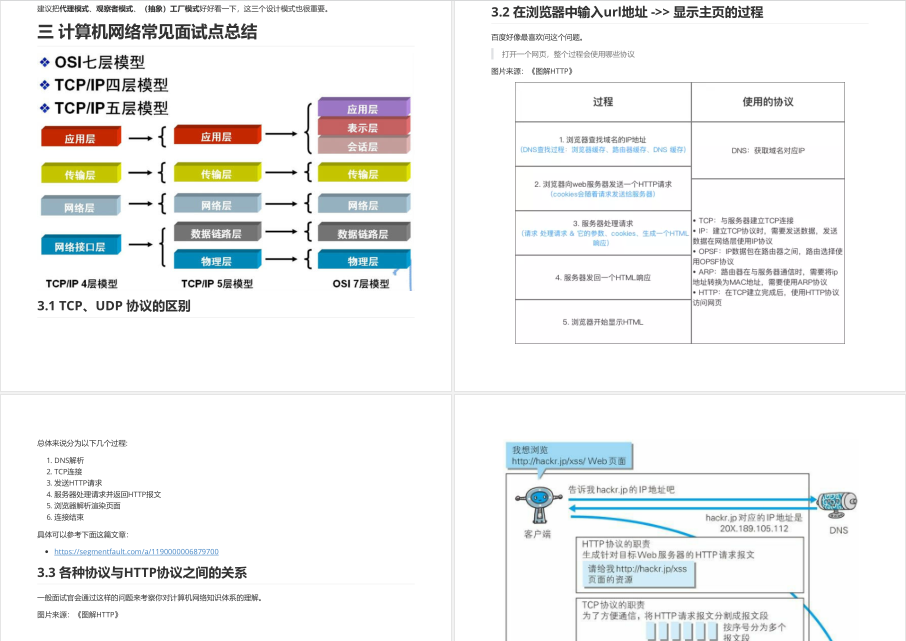Image resolution: width=906 pixels, height=641 pixels.
Task: Click the top line mentioning 代理模式、观察者模式
Action: click(183, 9)
